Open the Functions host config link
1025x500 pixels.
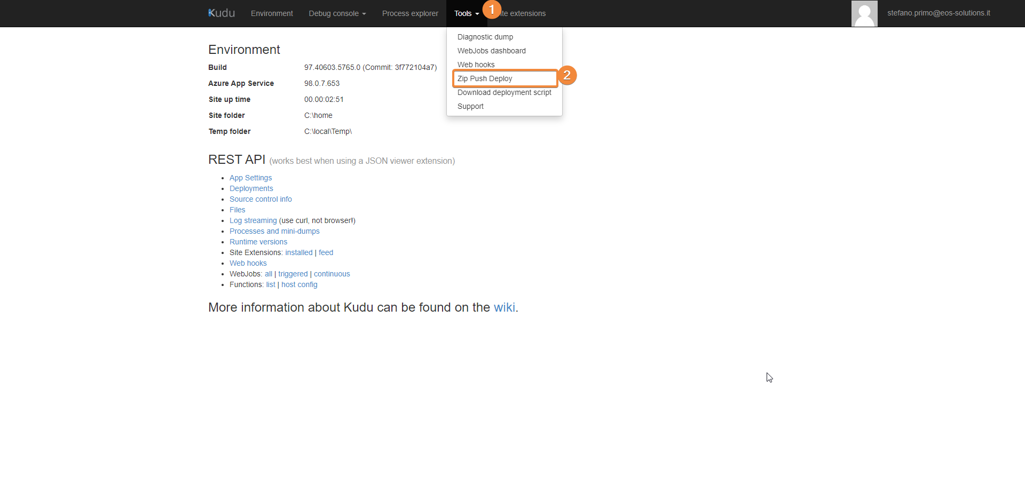(299, 285)
